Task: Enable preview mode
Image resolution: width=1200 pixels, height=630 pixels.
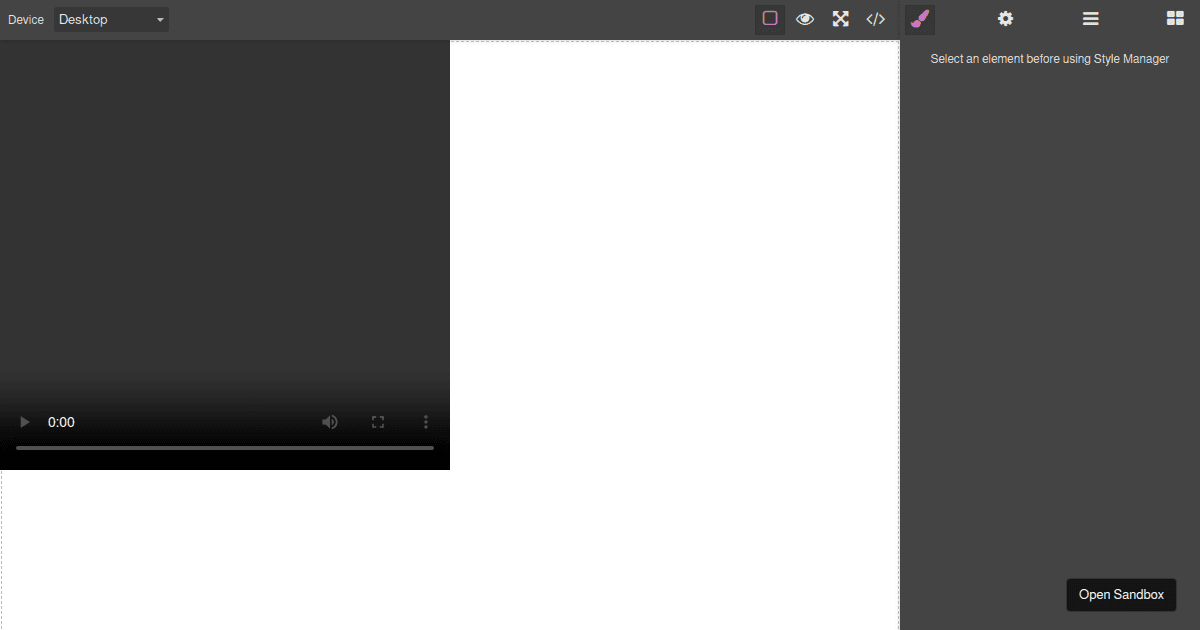Action: [x=805, y=18]
